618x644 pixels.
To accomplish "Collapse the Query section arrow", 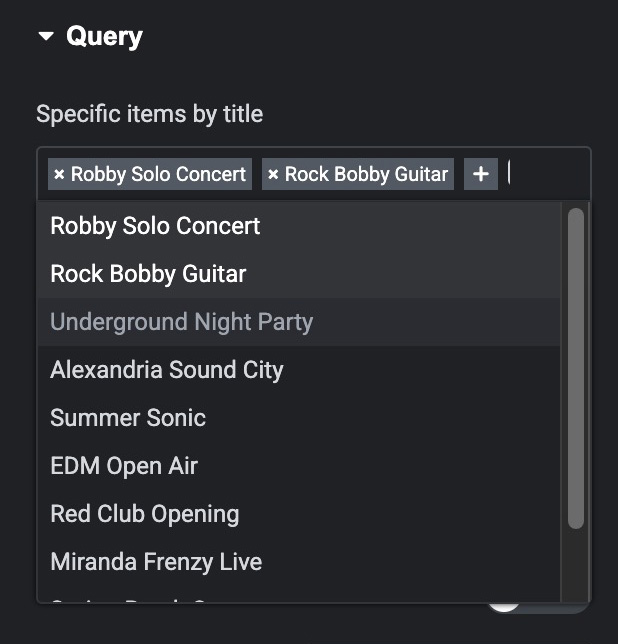I will 46,37.
